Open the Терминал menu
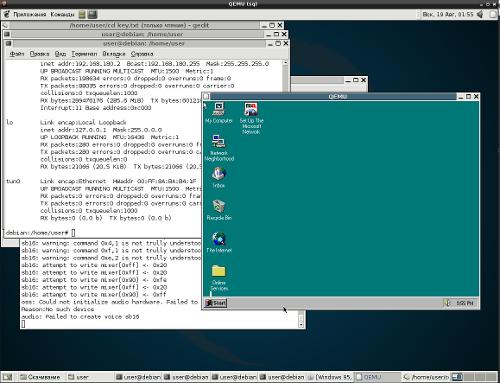 point(84,54)
